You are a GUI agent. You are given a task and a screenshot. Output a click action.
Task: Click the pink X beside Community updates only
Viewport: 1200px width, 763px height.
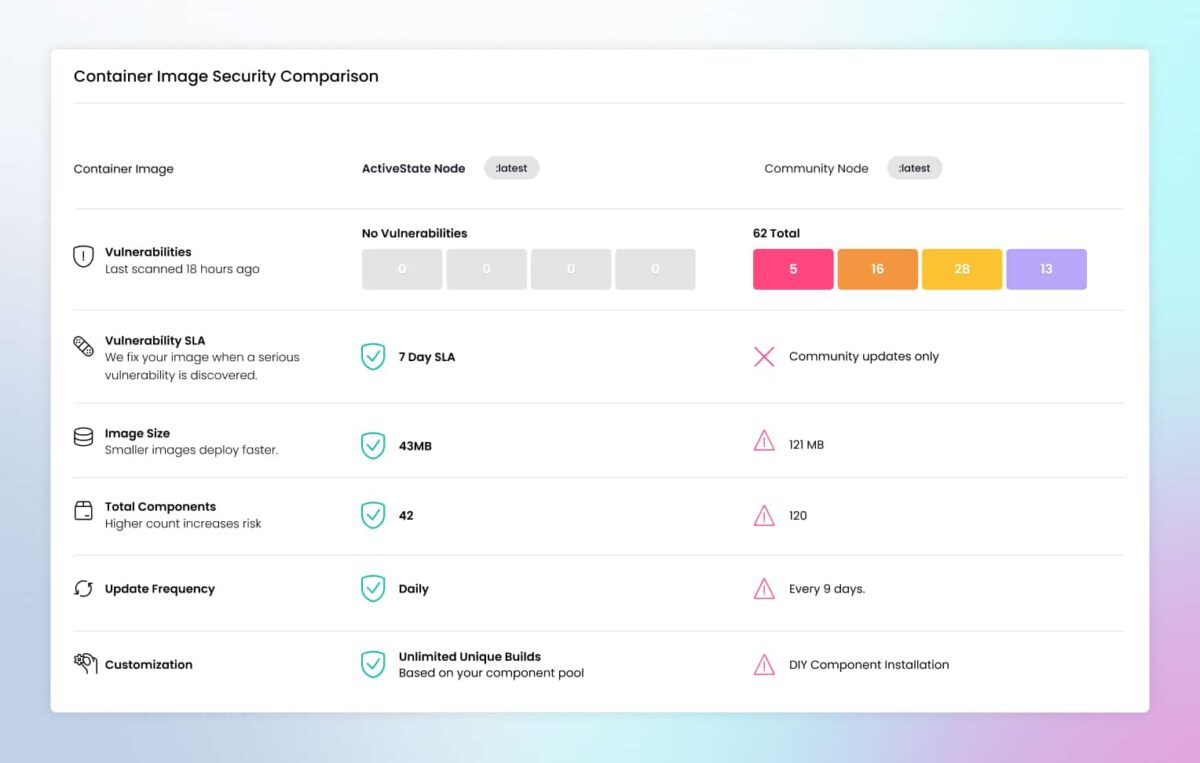(764, 357)
